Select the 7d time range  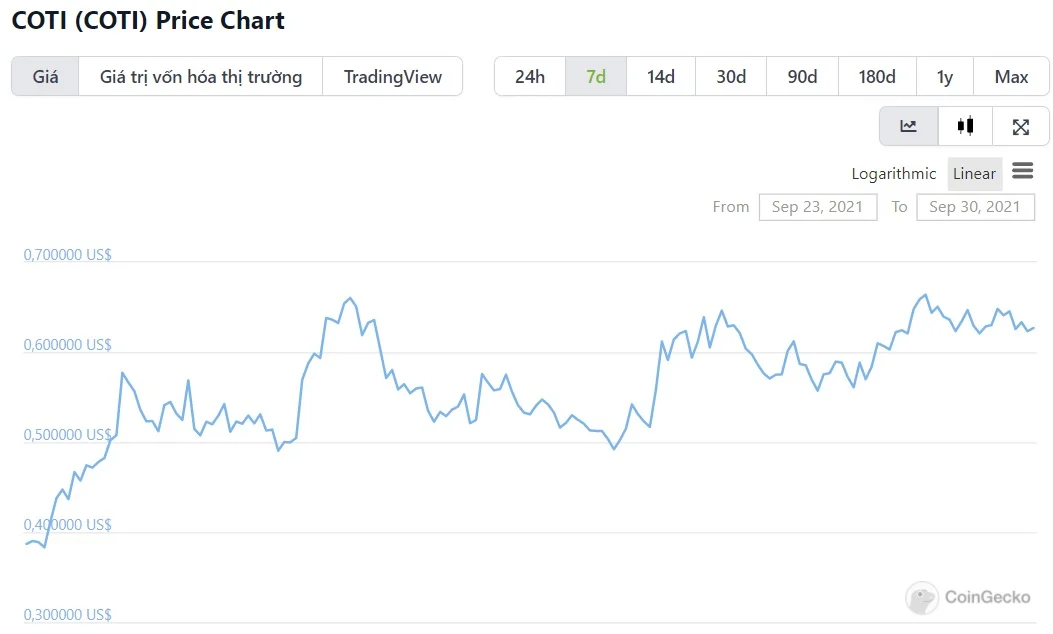pos(596,77)
